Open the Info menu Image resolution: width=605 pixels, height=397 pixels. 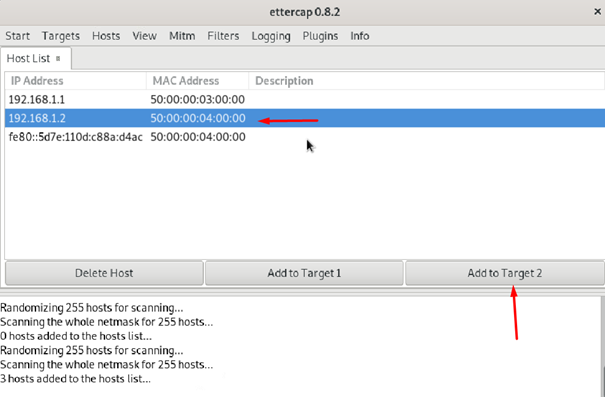[x=360, y=36]
